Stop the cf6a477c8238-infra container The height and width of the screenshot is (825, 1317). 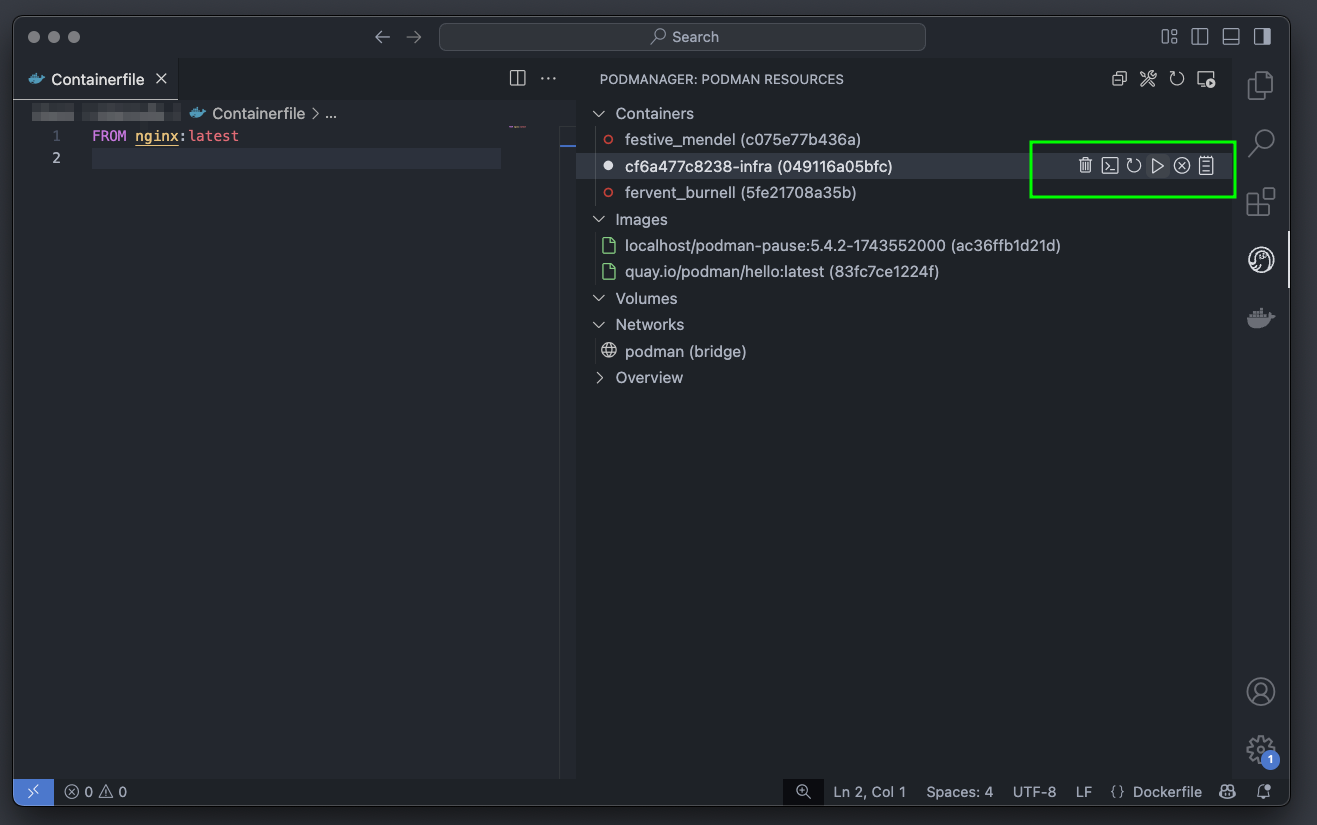pos(1182,166)
